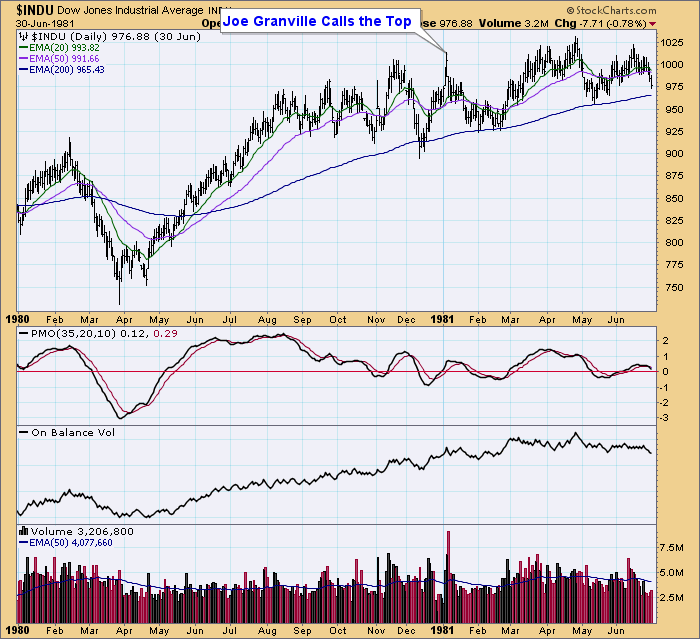Click the red 0.29 PMO signal value
Image resolution: width=700 pixels, height=639 pixels.
pyautogui.click(x=165, y=333)
